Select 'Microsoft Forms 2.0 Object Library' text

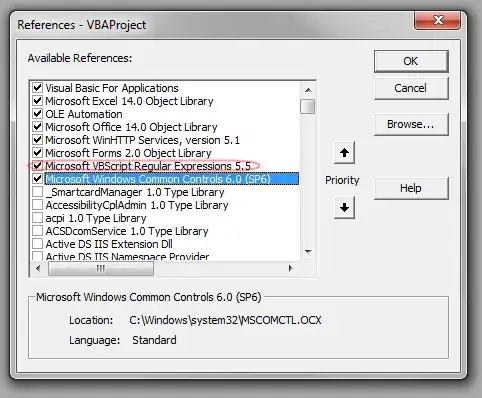point(128,153)
